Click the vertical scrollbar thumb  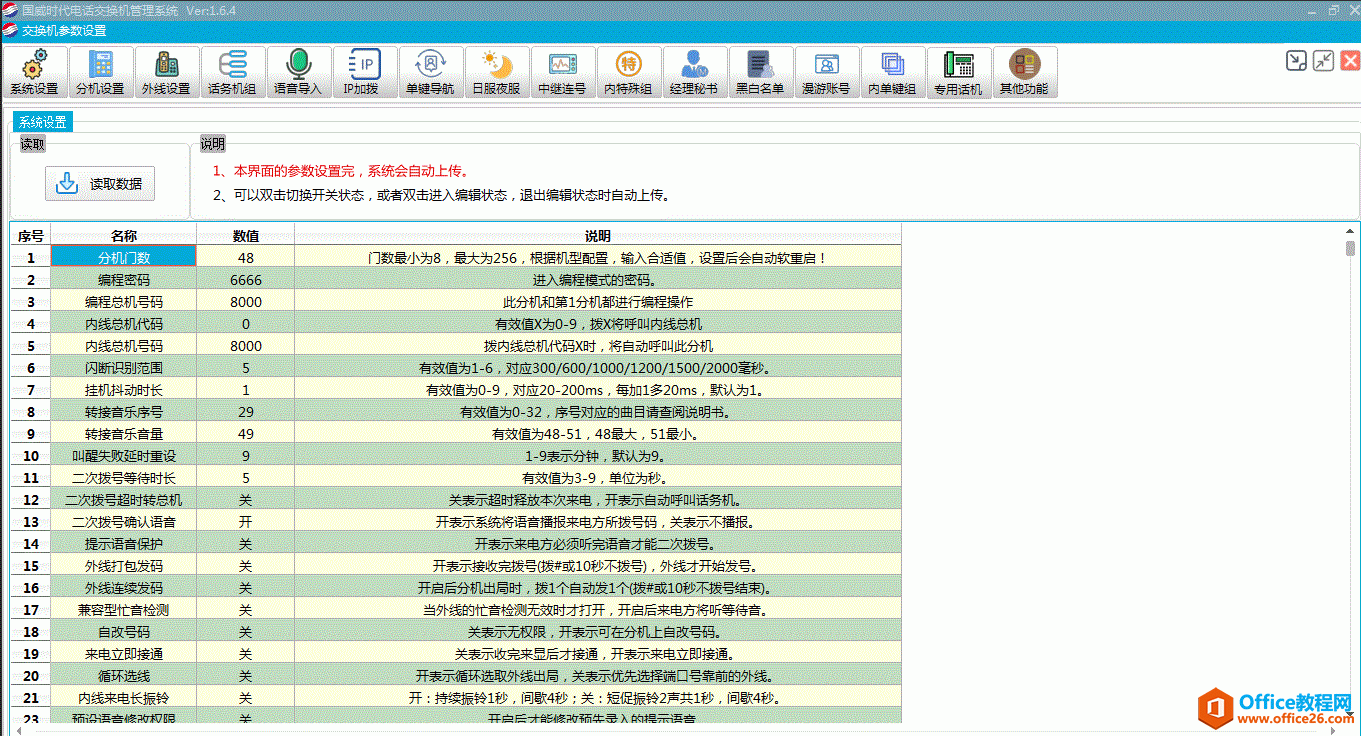pyautogui.click(x=1351, y=249)
